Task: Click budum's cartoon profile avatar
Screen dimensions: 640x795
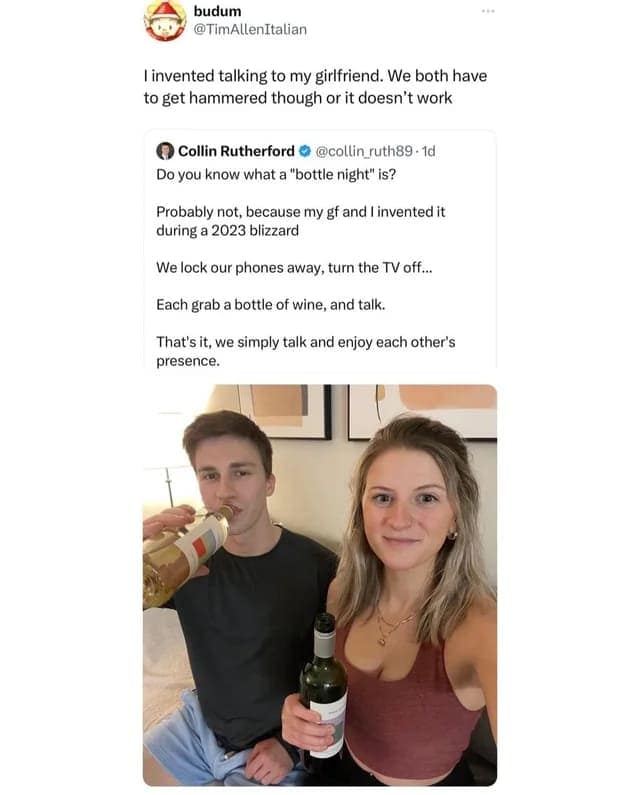Action: (x=165, y=21)
